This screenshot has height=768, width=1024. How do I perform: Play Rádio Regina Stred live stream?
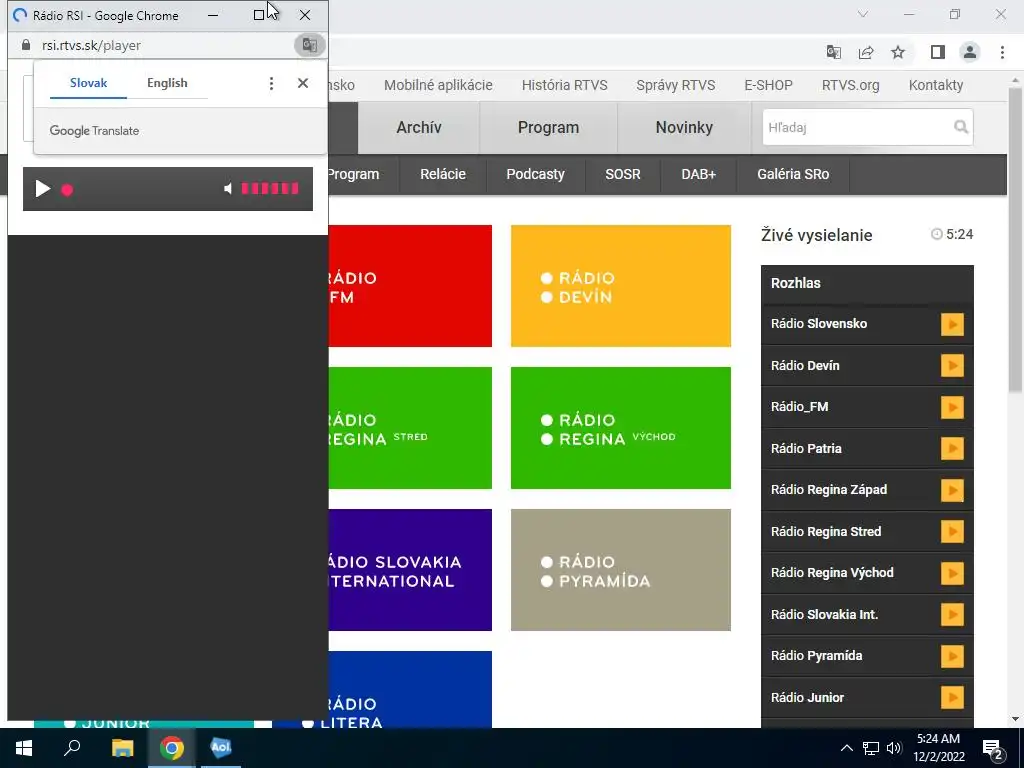[x=952, y=532]
